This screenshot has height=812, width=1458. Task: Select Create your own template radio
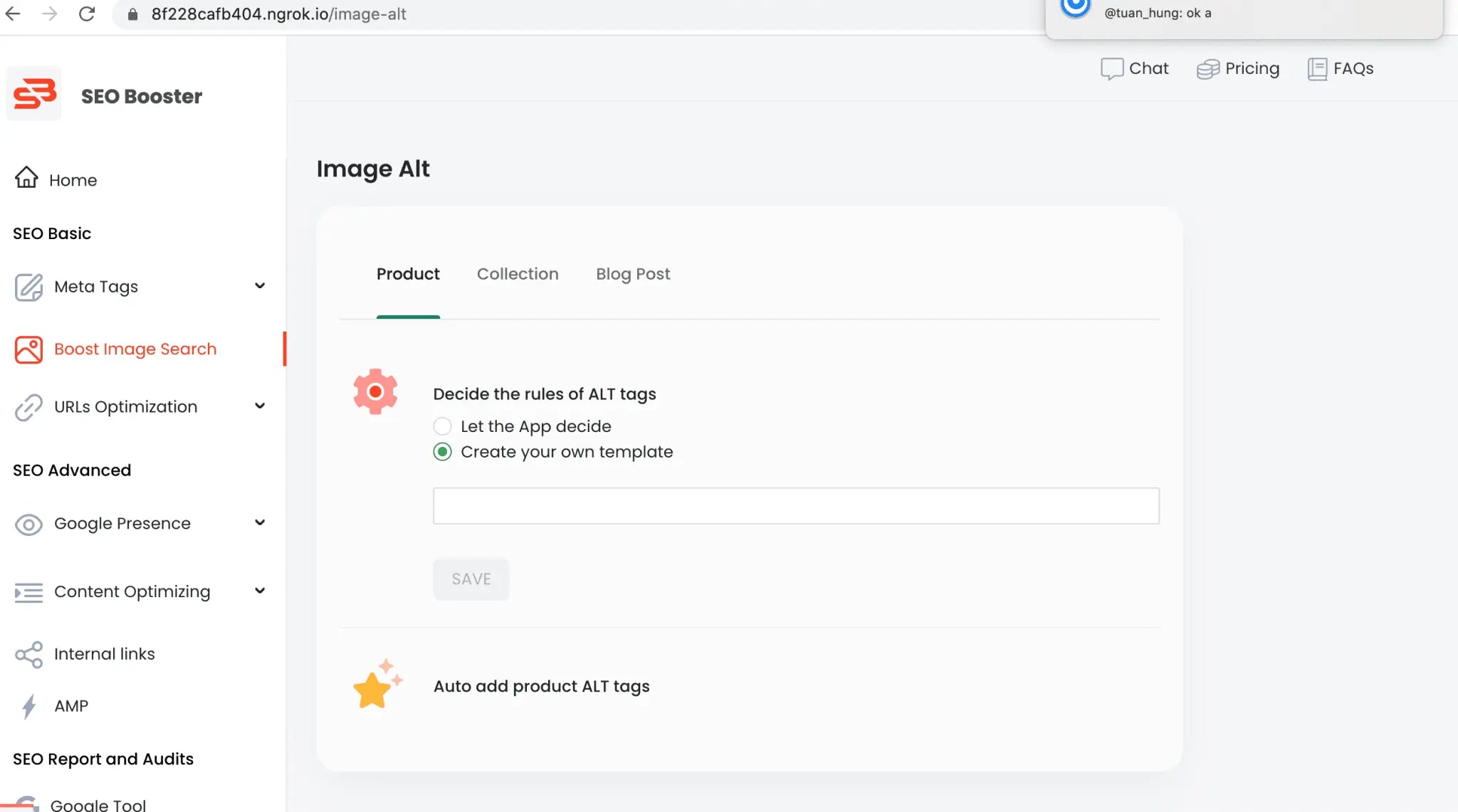pos(442,452)
